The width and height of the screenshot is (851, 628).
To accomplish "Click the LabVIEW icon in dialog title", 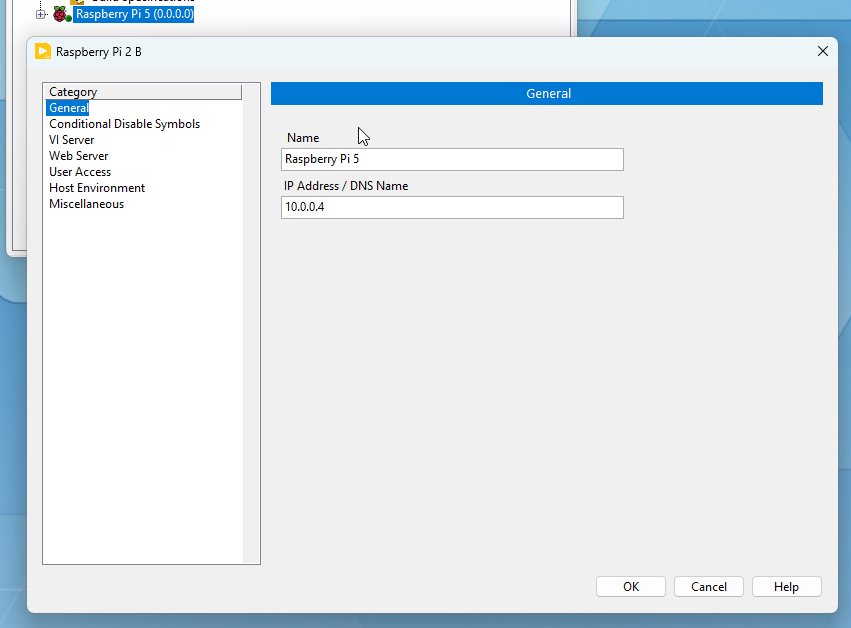I will [x=43, y=51].
